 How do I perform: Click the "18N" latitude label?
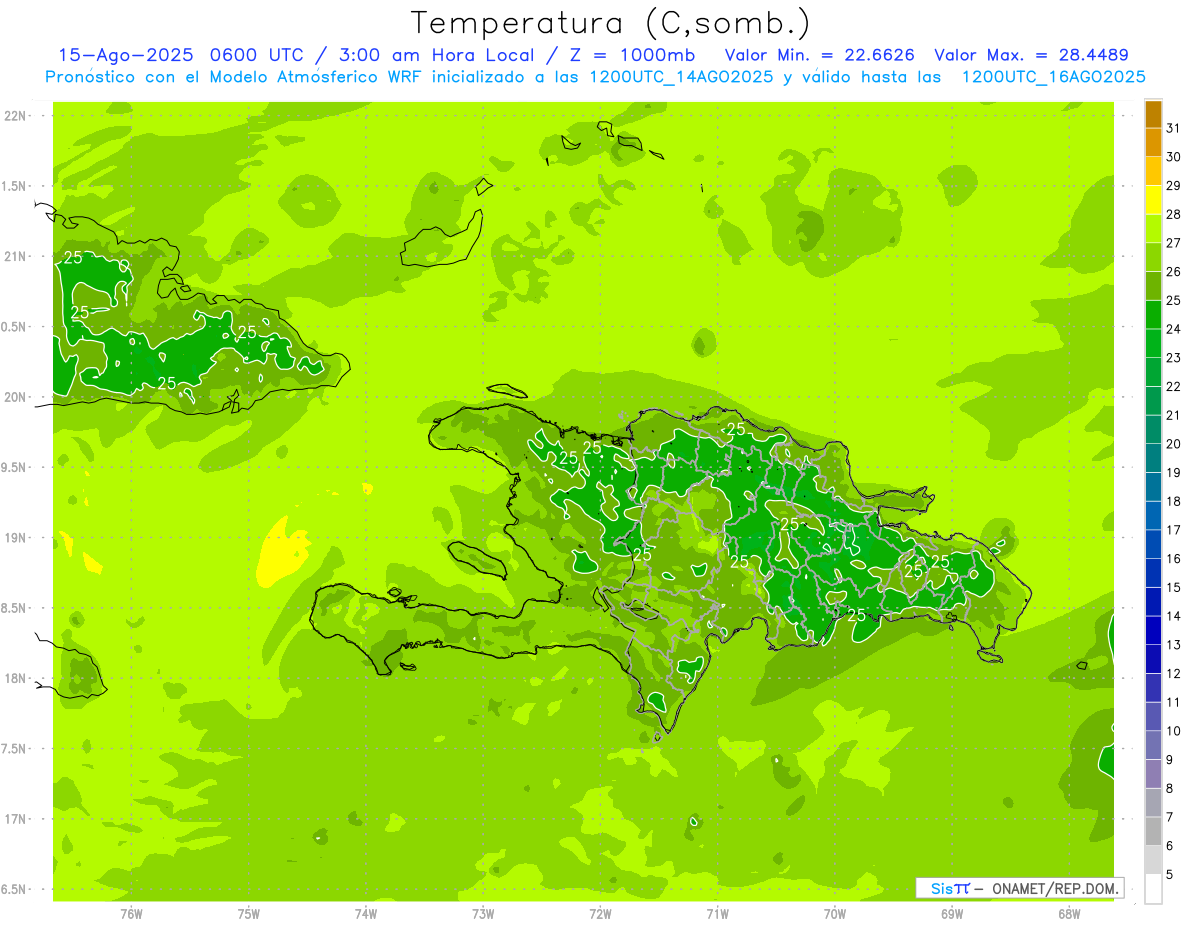click(x=14, y=679)
